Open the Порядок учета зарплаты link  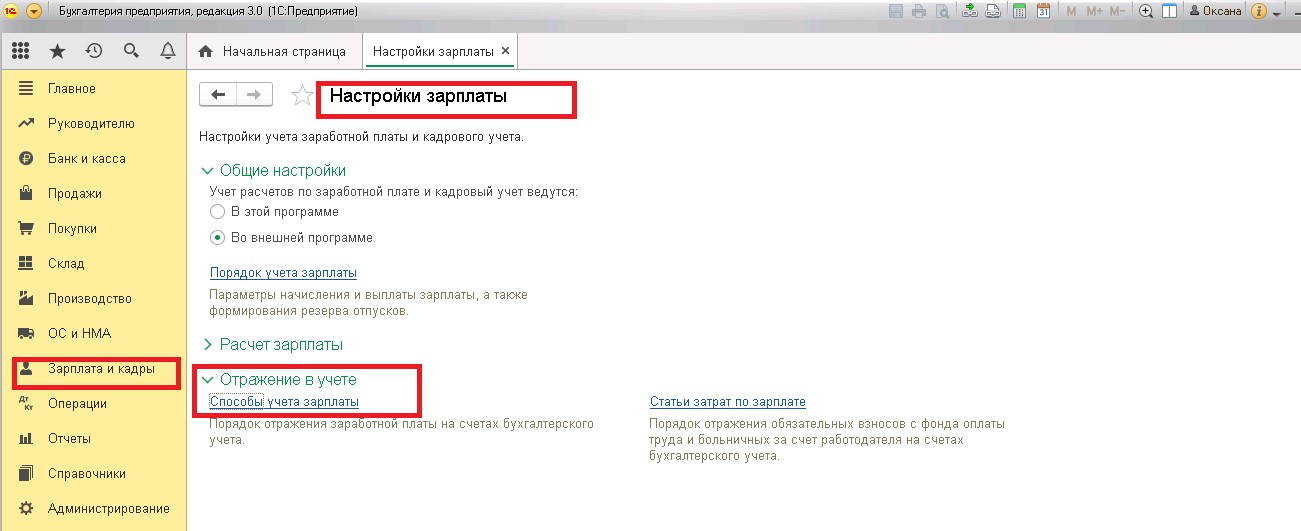(x=283, y=273)
